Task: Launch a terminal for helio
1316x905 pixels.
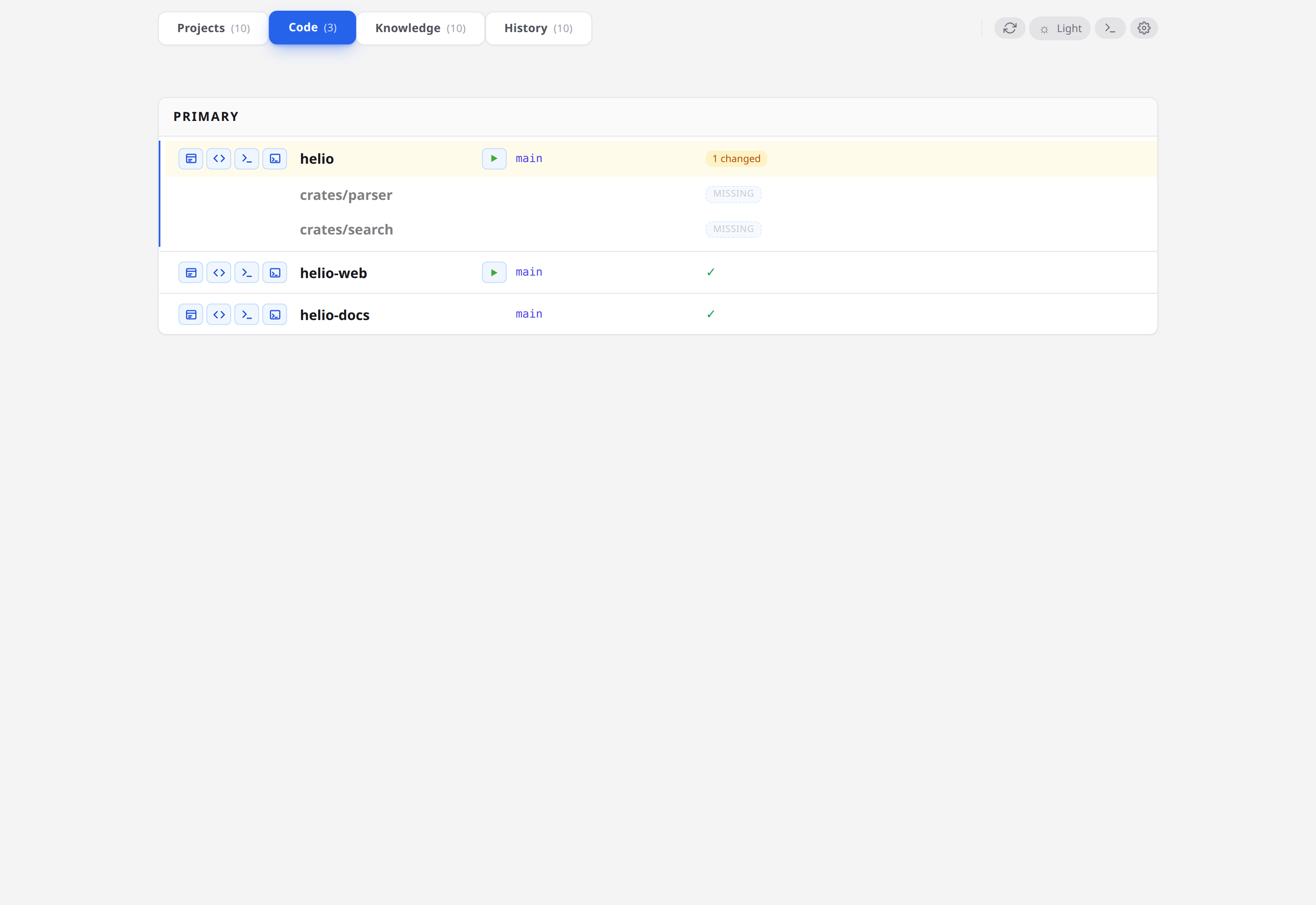Action: (x=247, y=159)
